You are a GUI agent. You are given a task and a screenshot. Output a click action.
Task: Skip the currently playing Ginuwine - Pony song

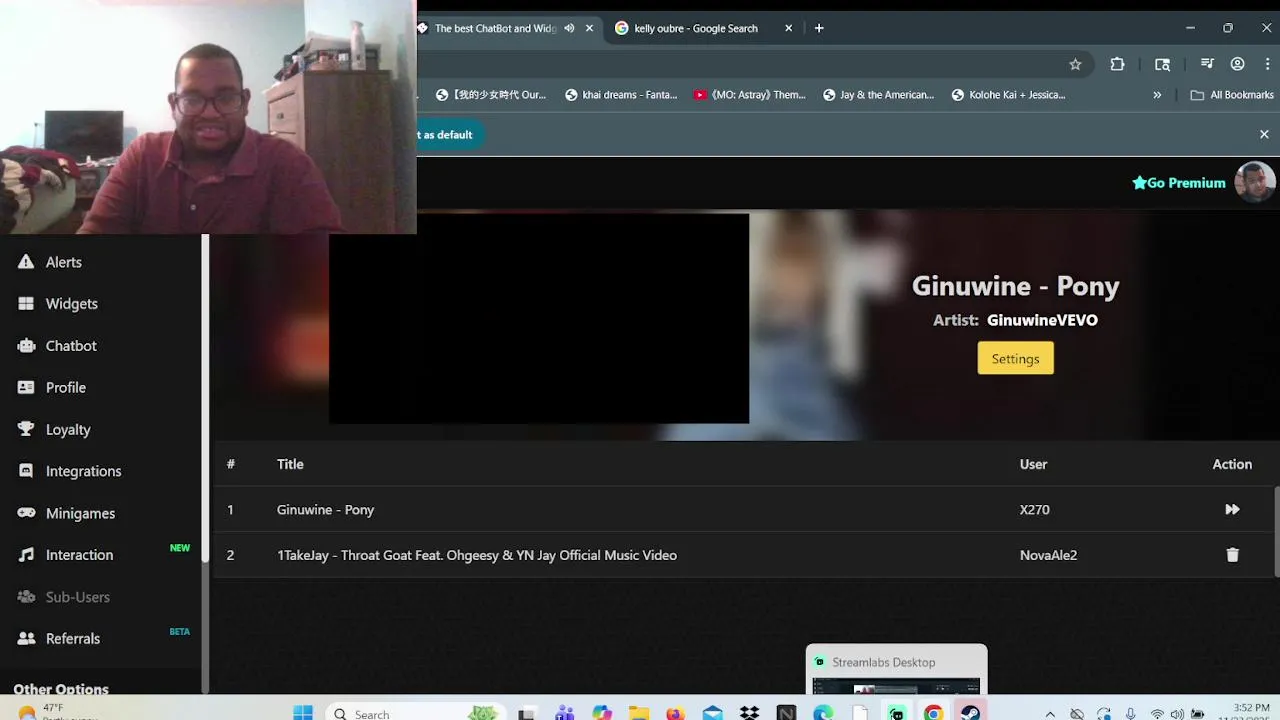click(x=1232, y=510)
